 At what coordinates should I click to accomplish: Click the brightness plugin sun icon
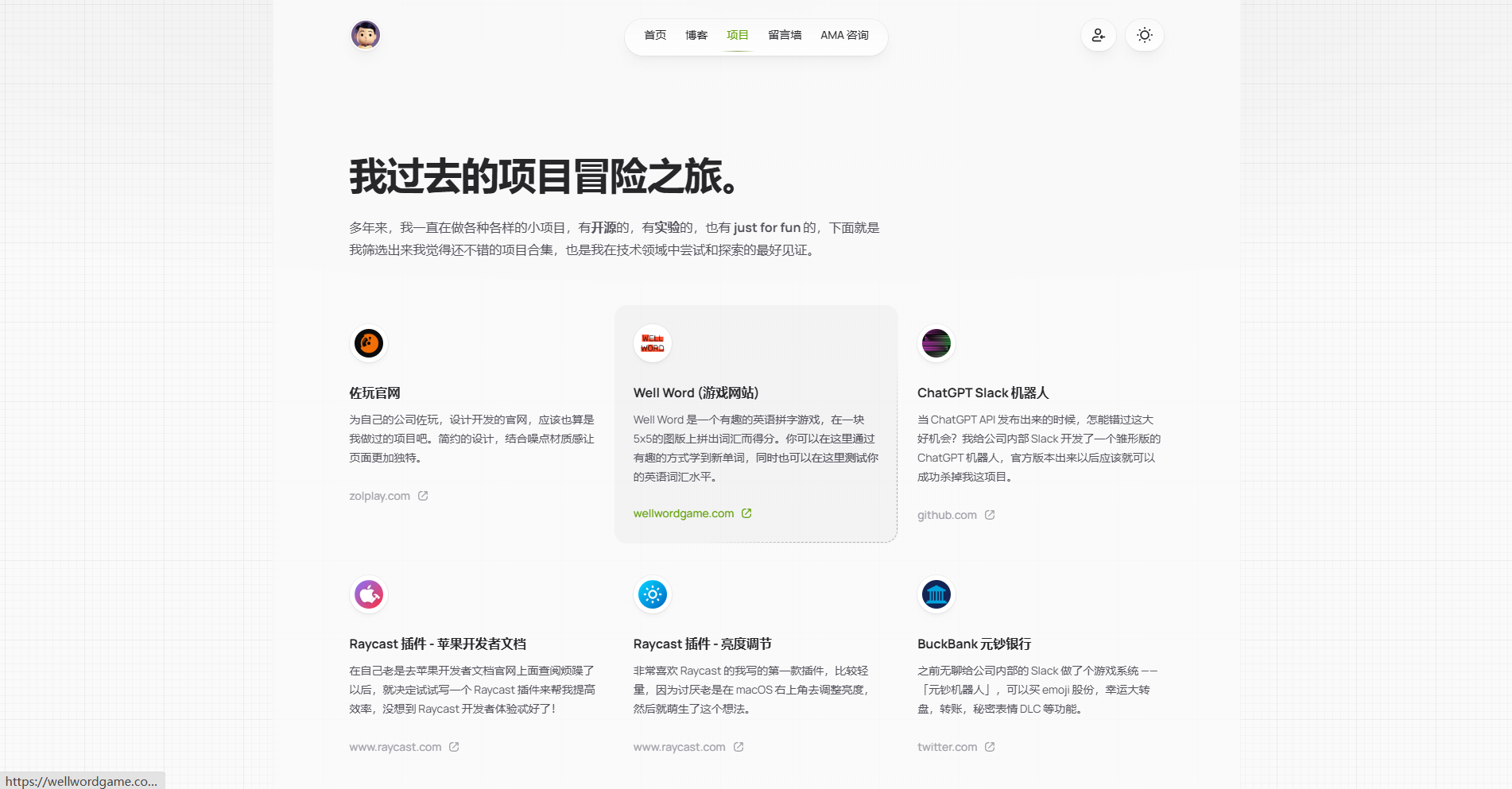(653, 594)
